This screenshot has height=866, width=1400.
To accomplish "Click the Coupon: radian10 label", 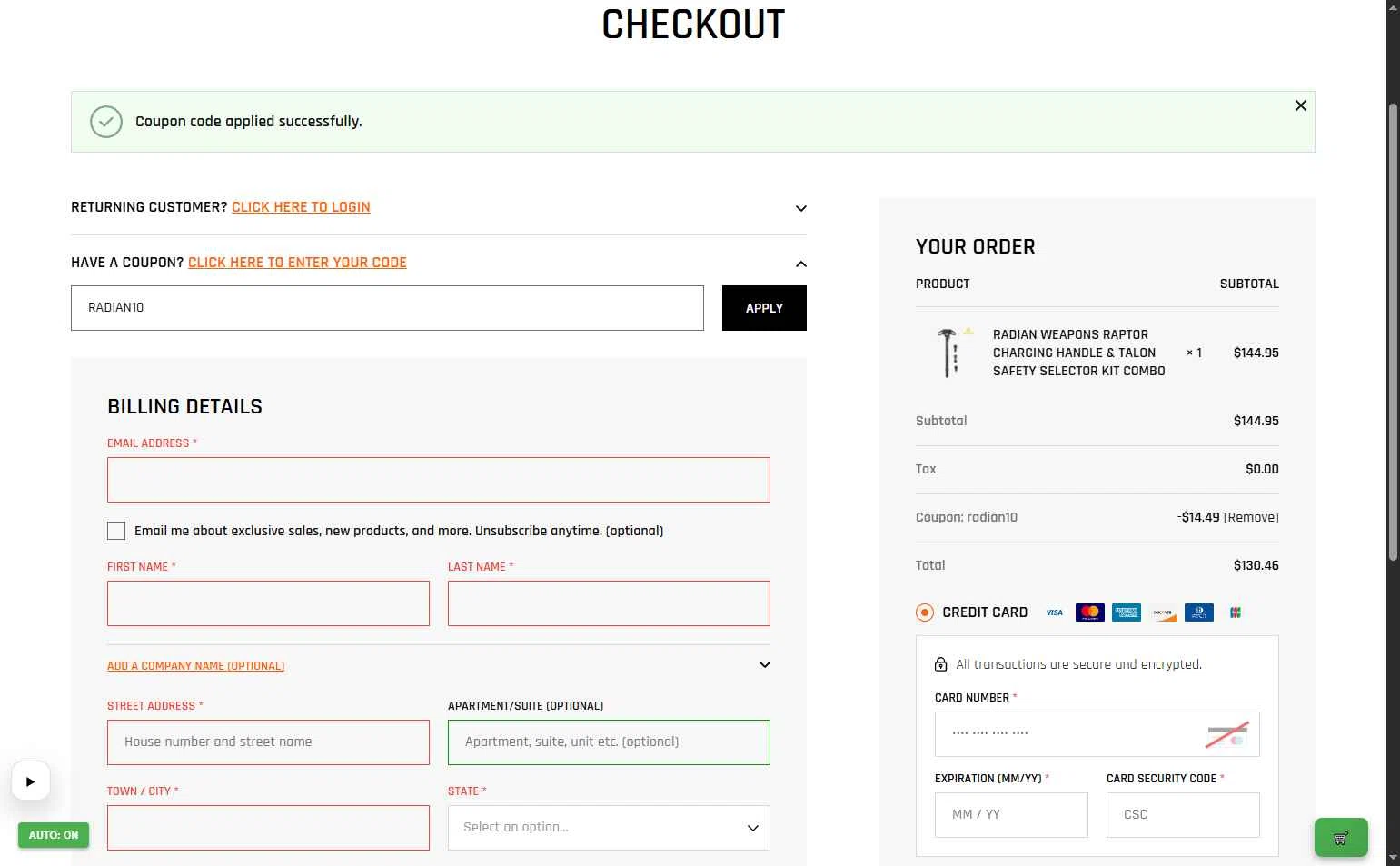I will 967,517.
